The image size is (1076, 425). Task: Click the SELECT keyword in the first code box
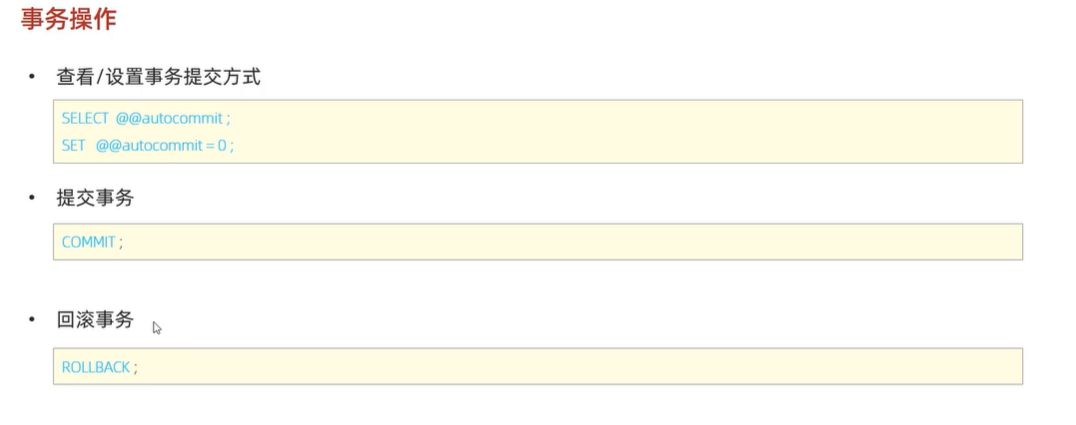point(85,118)
